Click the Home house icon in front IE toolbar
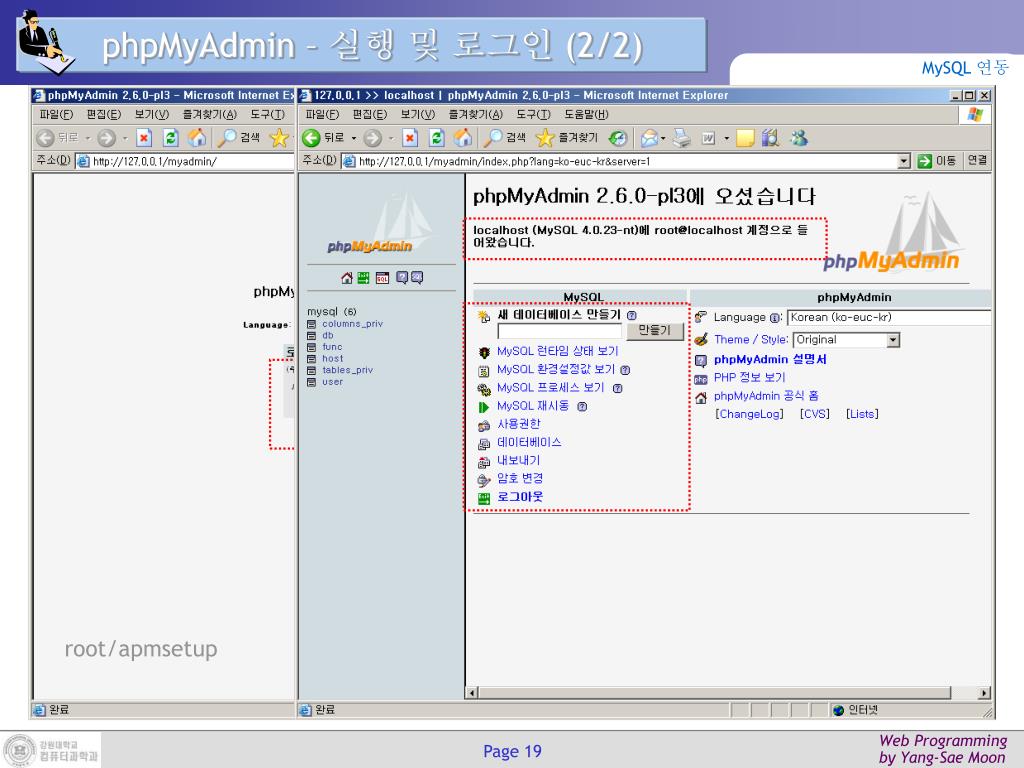This screenshot has height=768, width=1024. pyautogui.click(x=462, y=138)
